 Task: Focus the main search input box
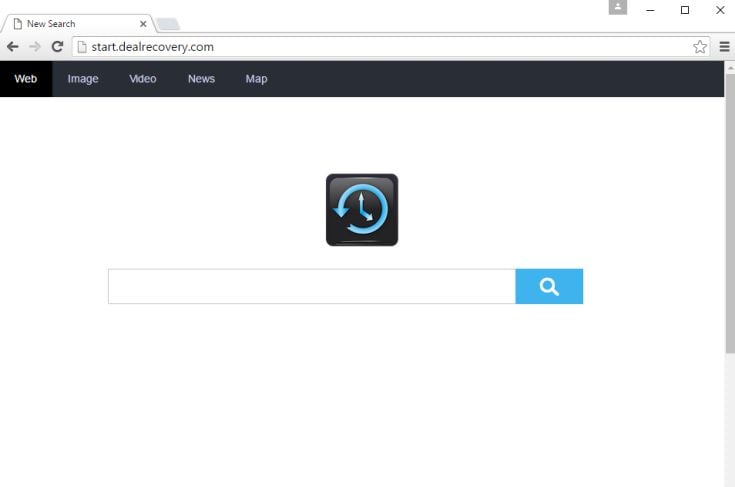pyautogui.click(x=312, y=286)
